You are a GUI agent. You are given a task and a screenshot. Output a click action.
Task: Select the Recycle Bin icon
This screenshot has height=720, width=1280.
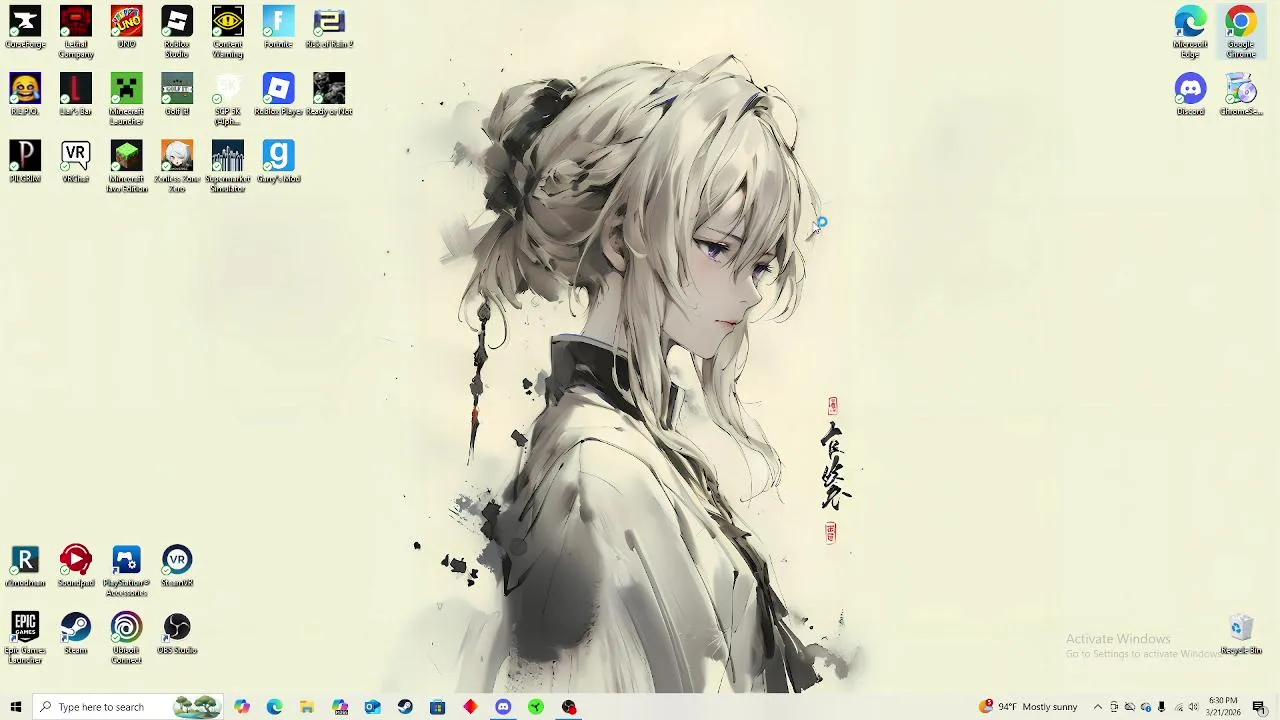tap(1241, 634)
